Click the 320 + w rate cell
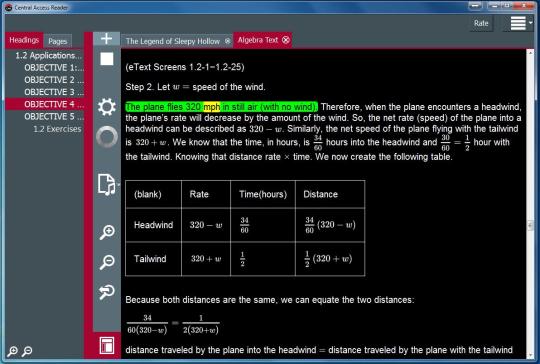 [x=206, y=259]
